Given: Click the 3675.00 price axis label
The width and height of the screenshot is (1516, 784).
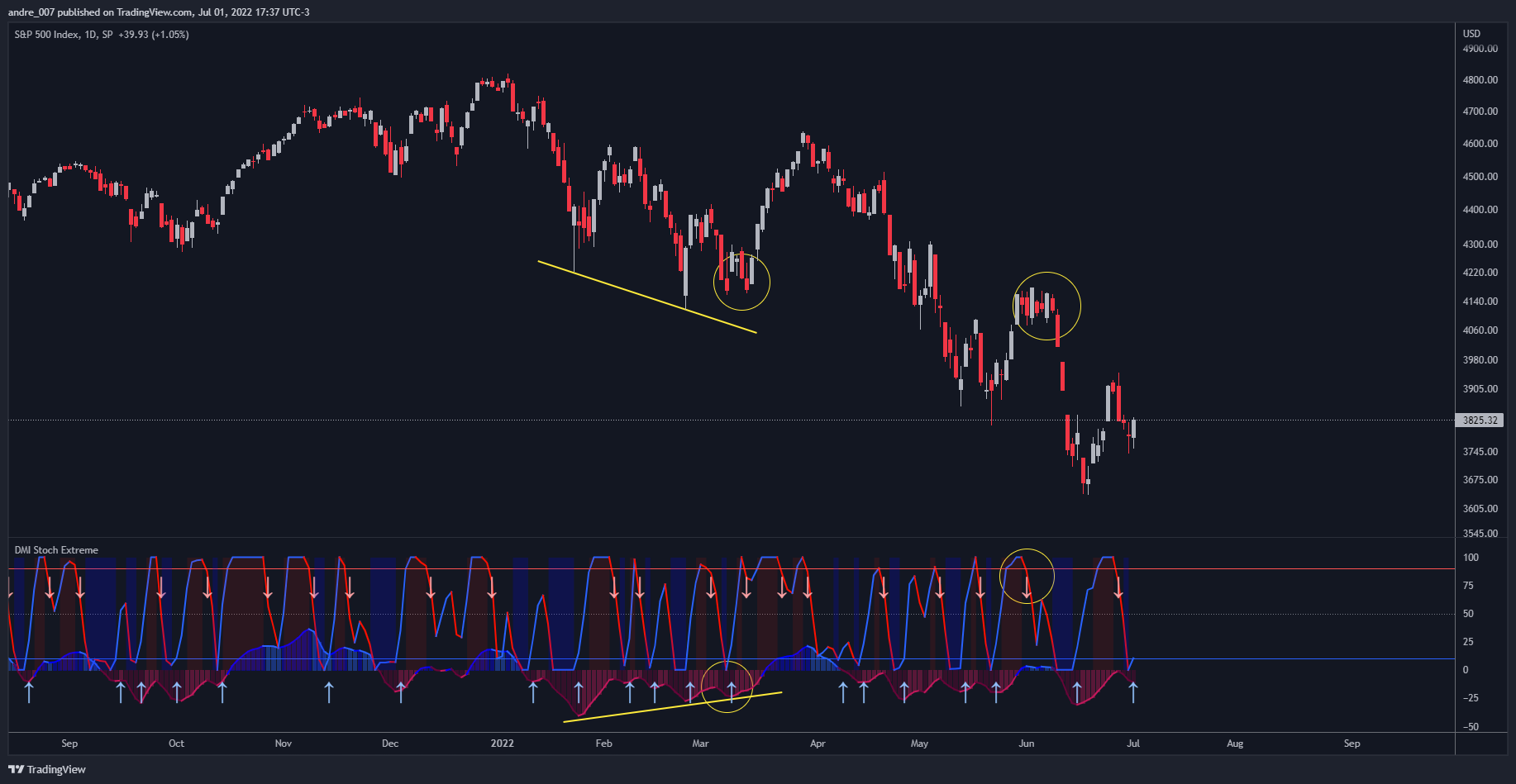Looking at the screenshot, I should [1480, 480].
